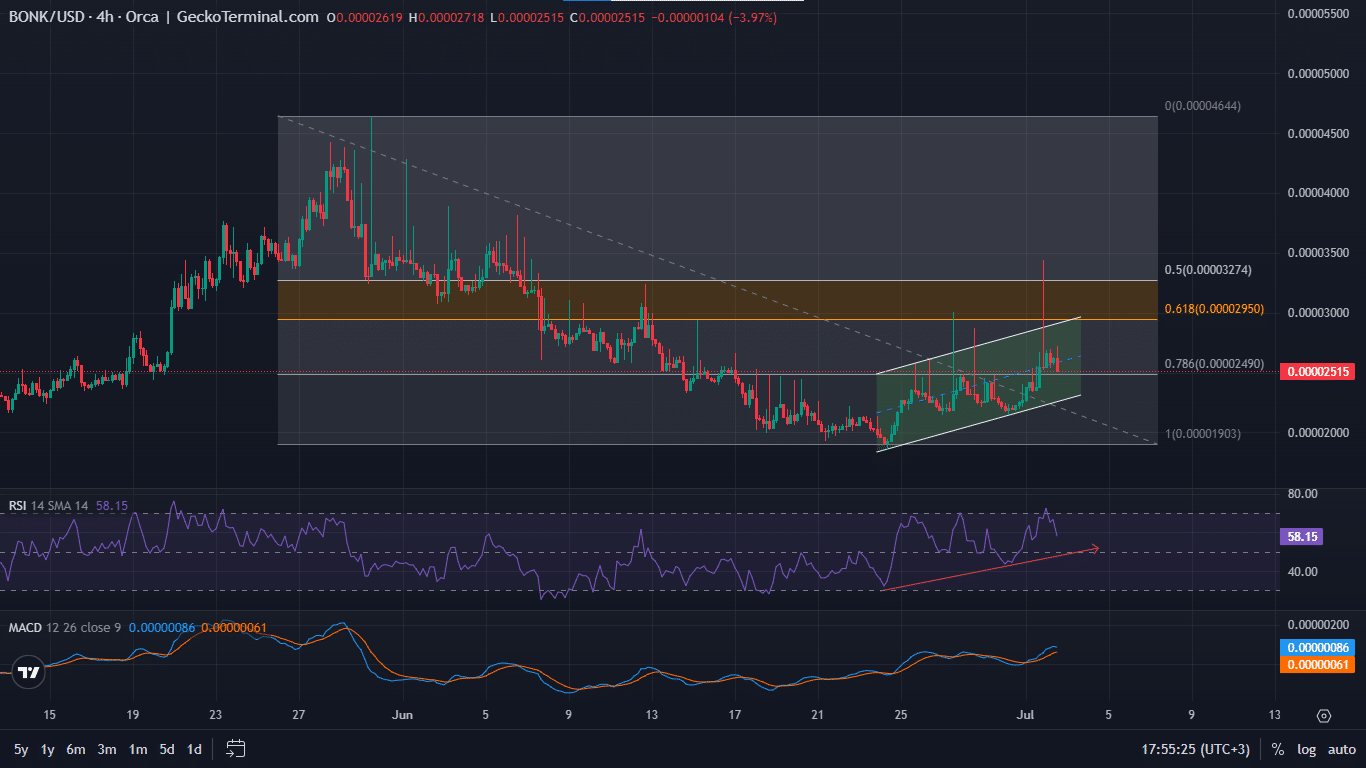The height and width of the screenshot is (768, 1366).
Task: Click the RSI 80.00 axis label
Action: tap(1303, 494)
